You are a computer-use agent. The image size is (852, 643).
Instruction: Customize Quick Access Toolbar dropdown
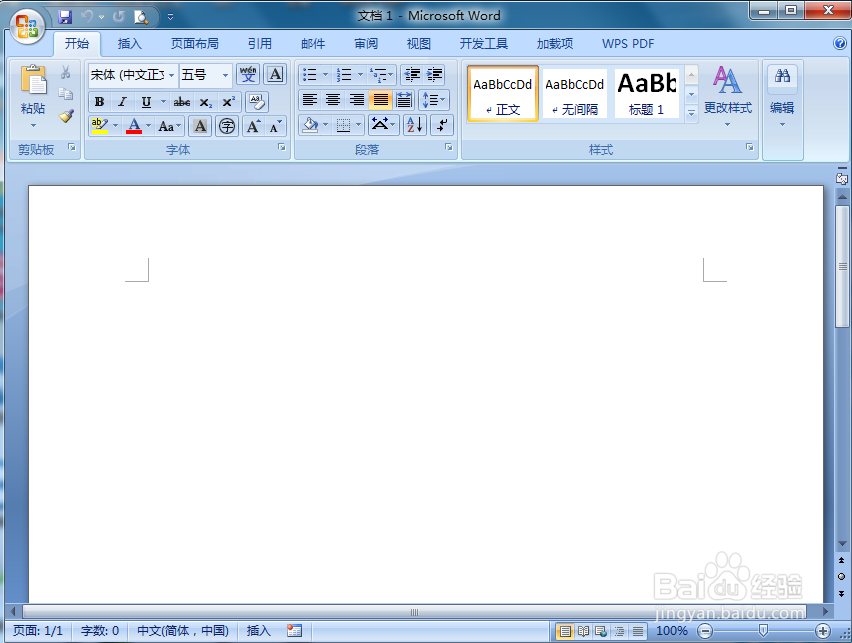pyautogui.click(x=170, y=17)
